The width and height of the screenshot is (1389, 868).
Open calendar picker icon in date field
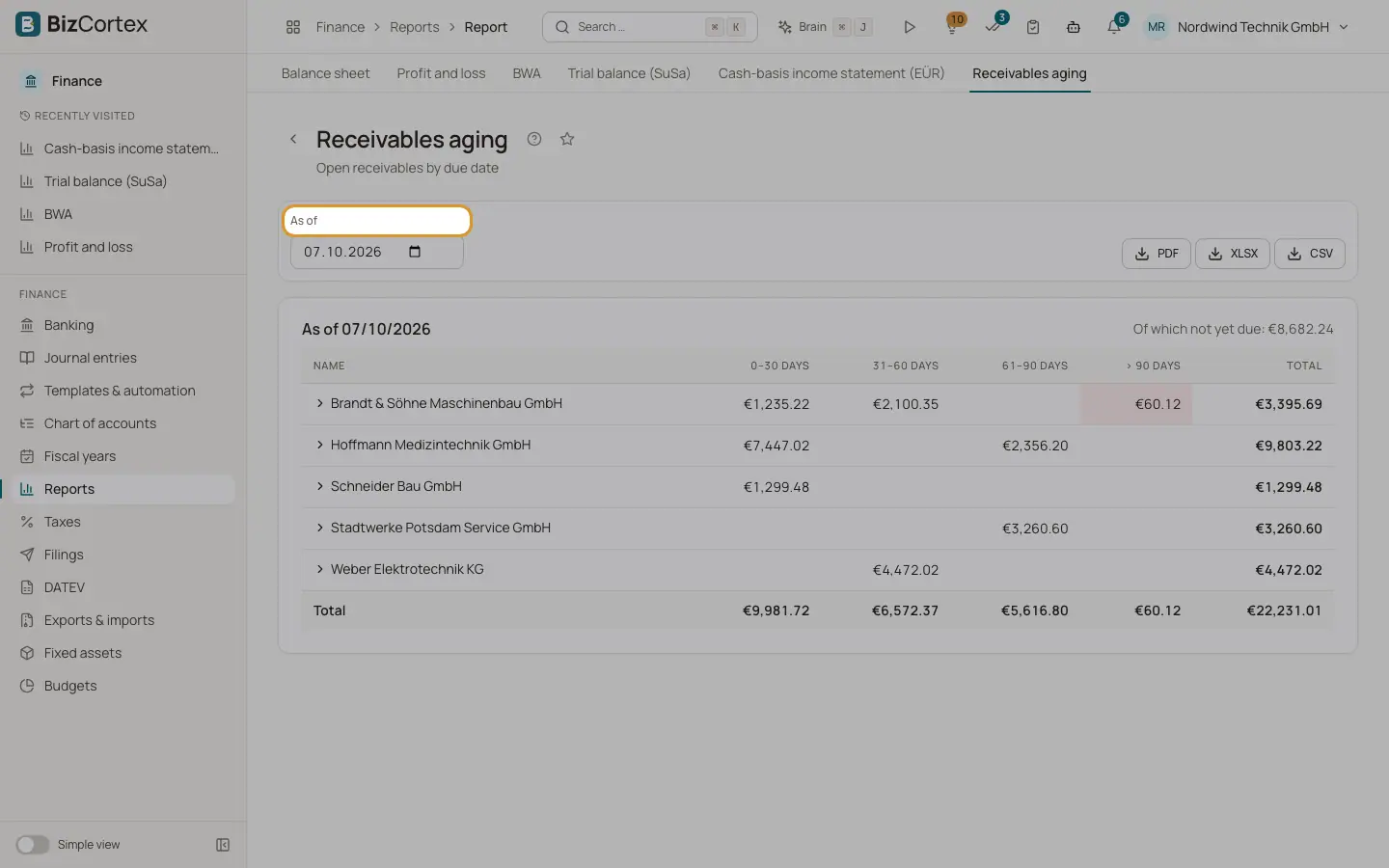tap(415, 252)
